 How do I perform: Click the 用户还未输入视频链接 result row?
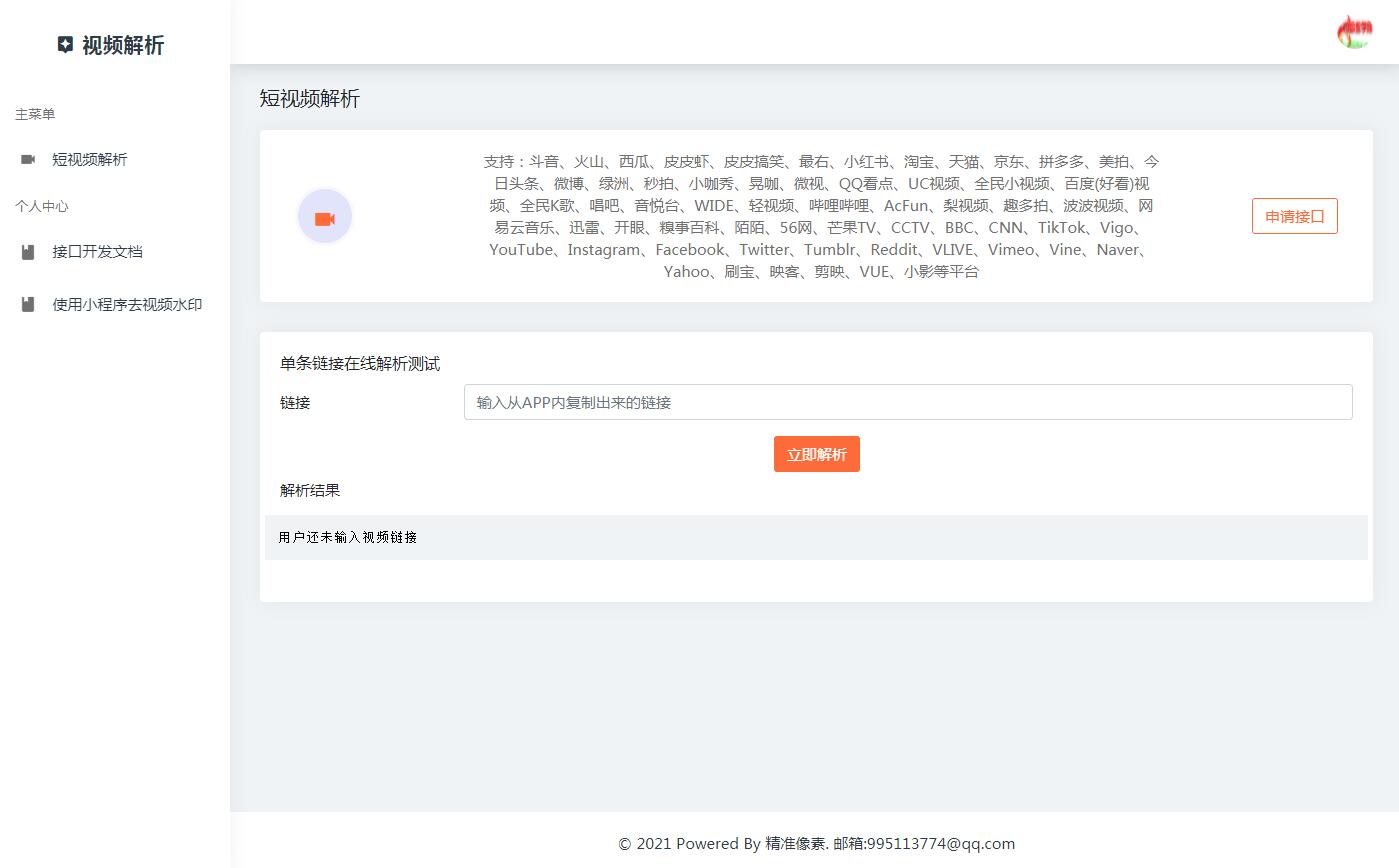pyautogui.click(x=349, y=537)
